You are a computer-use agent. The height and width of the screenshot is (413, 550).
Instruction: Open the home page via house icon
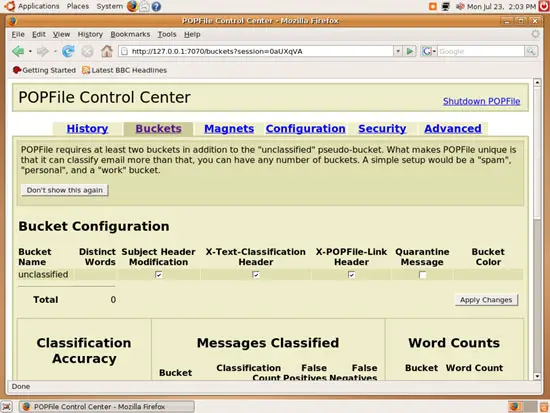(107, 52)
